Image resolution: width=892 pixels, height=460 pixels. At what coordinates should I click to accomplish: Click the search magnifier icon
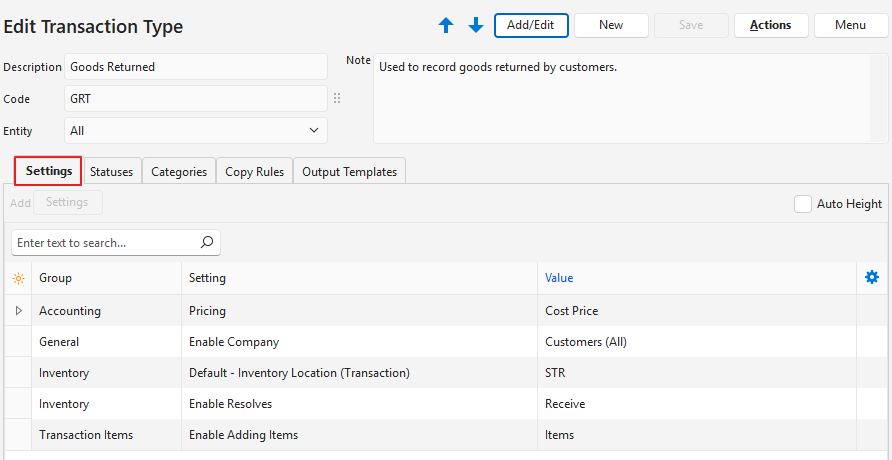pos(207,242)
